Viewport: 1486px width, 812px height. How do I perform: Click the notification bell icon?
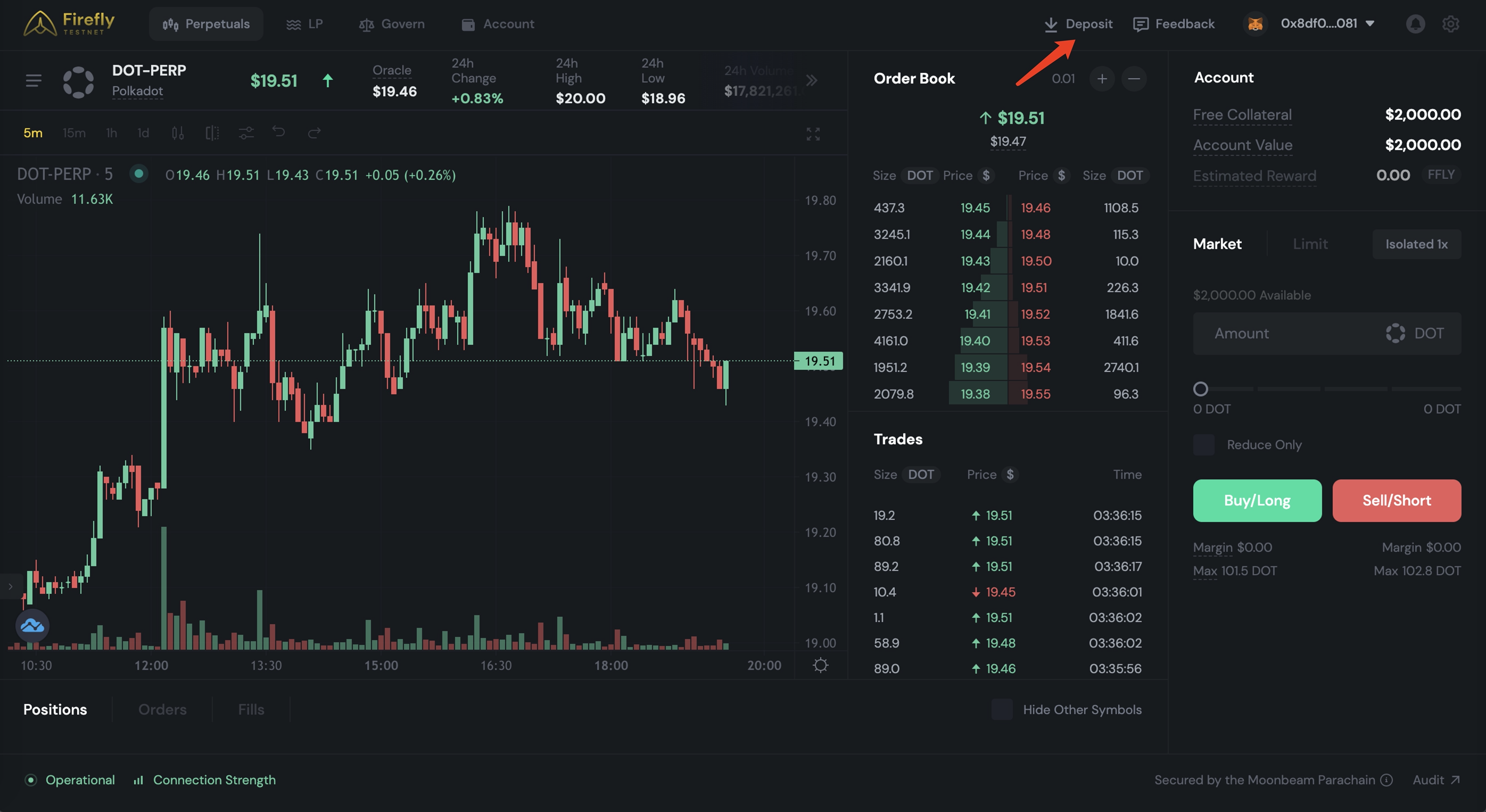pos(1415,23)
